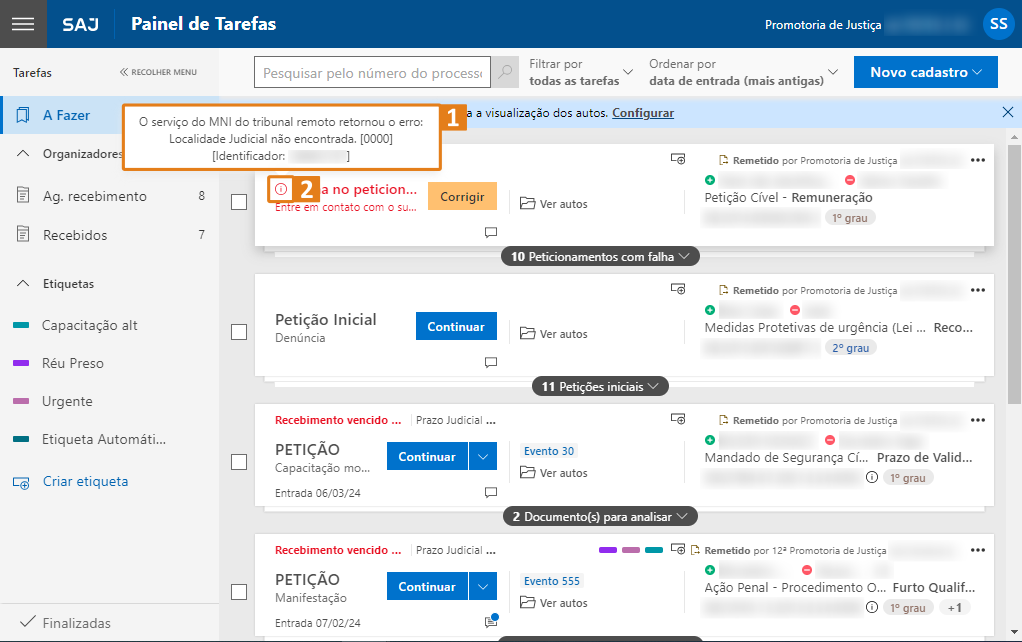Select Finalizadas at the bottom of the sidebar

click(x=76, y=622)
